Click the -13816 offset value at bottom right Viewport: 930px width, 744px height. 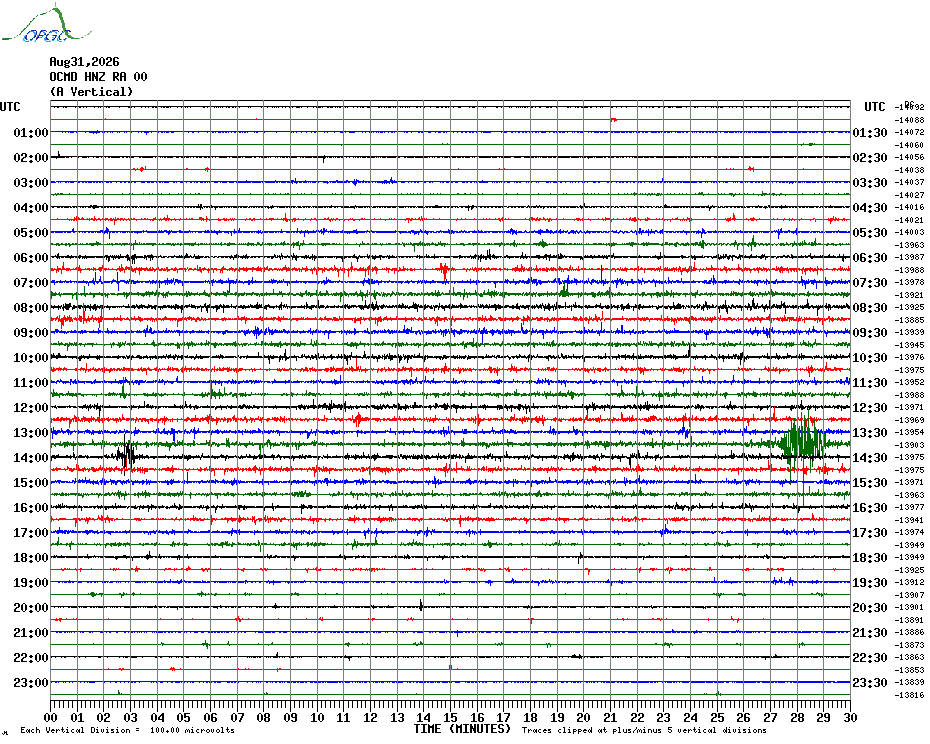click(x=909, y=695)
